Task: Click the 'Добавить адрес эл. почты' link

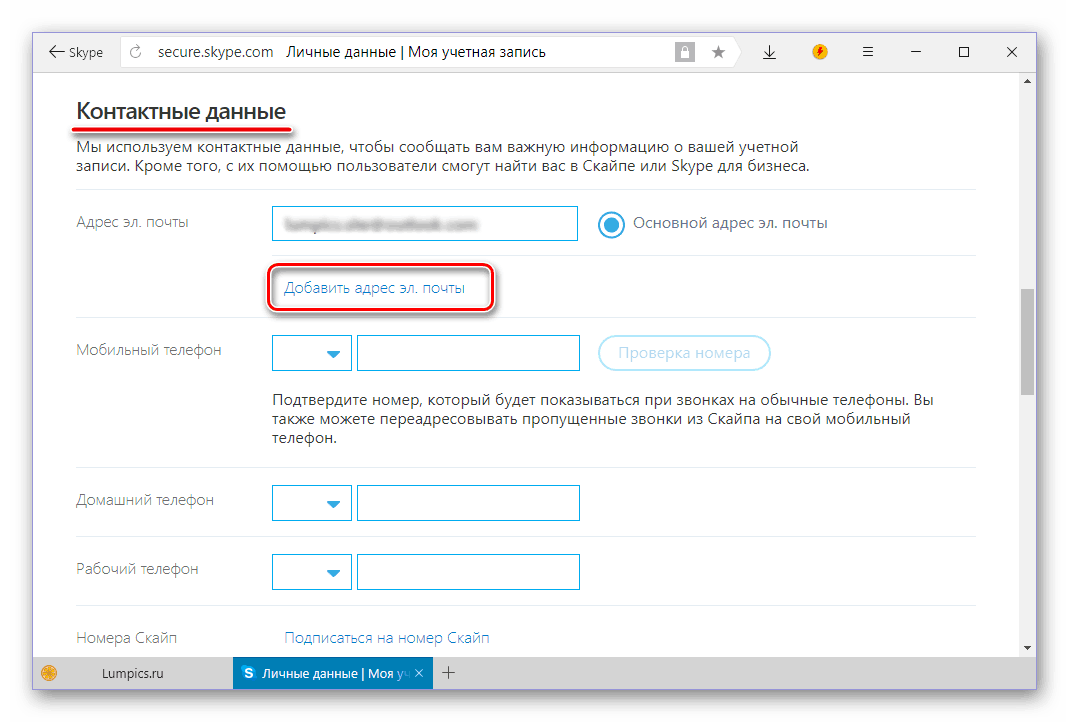Action: click(374, 288)
